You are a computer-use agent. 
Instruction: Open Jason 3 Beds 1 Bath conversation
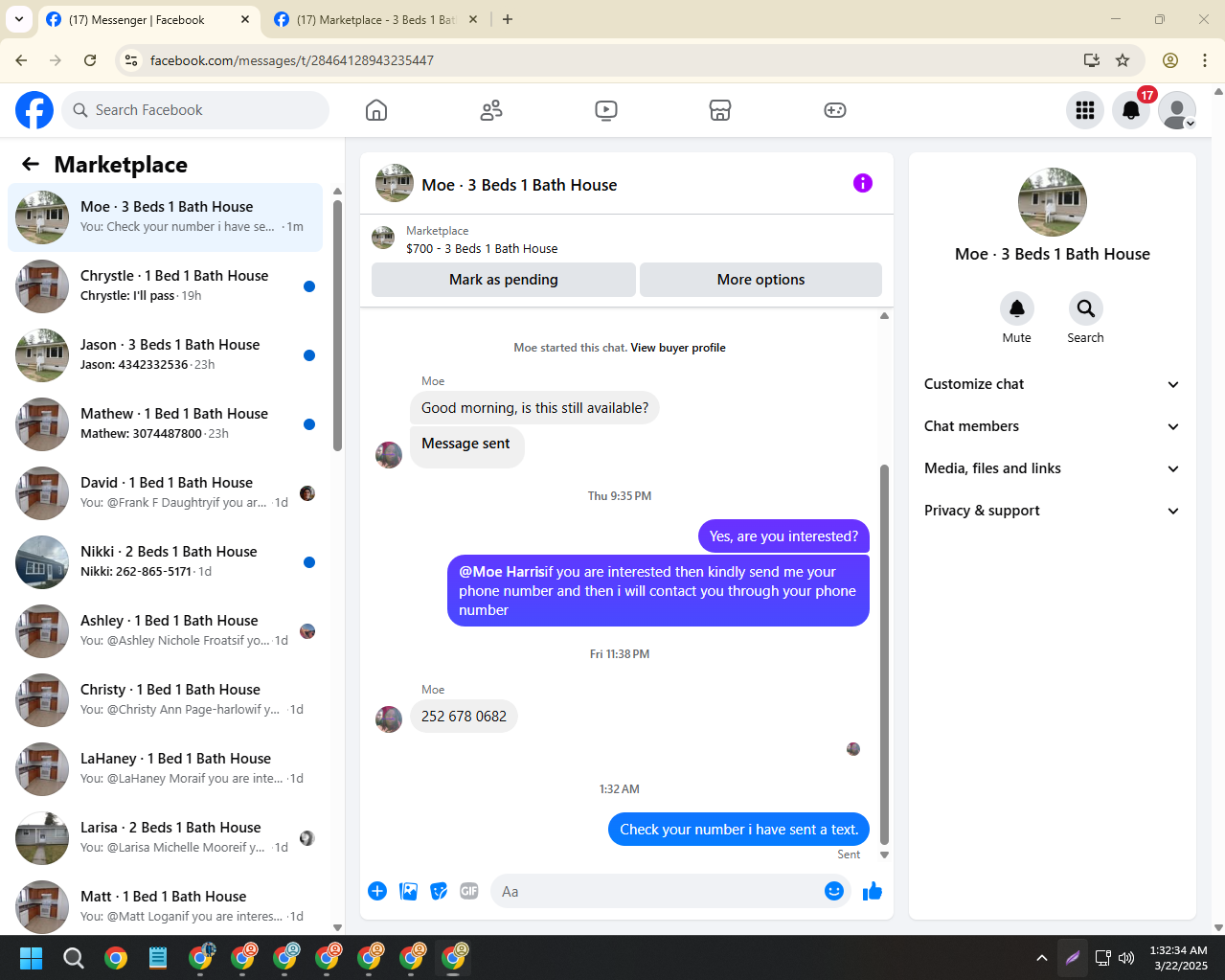pyautogui.click(x=165, y=355)
